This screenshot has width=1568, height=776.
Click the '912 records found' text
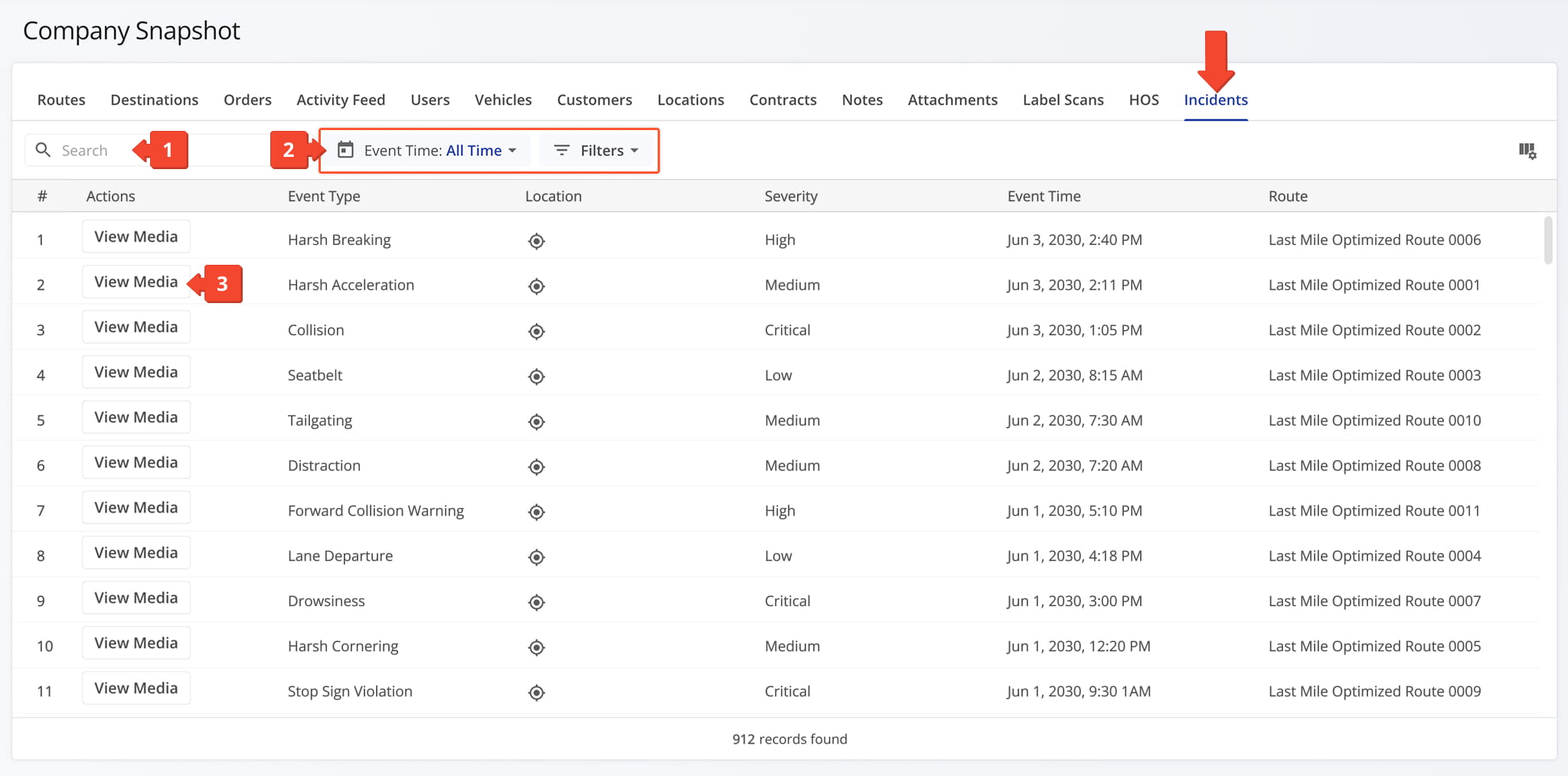789,739
